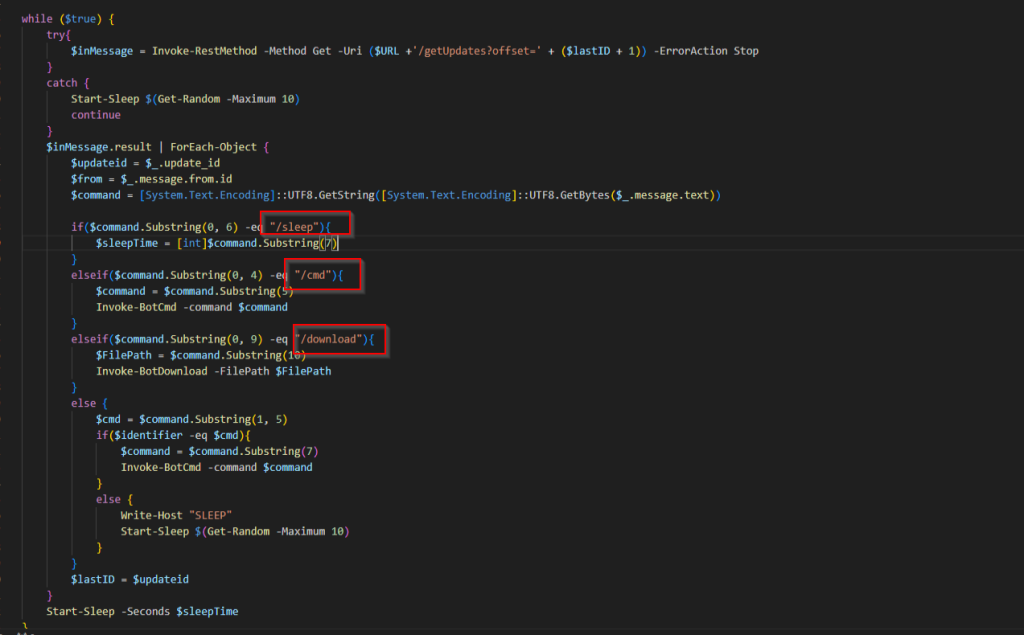This screenshot has width=1024, height=635.
Task: Click '-ErrorAction Stop' text
Action: click(706, 51)
